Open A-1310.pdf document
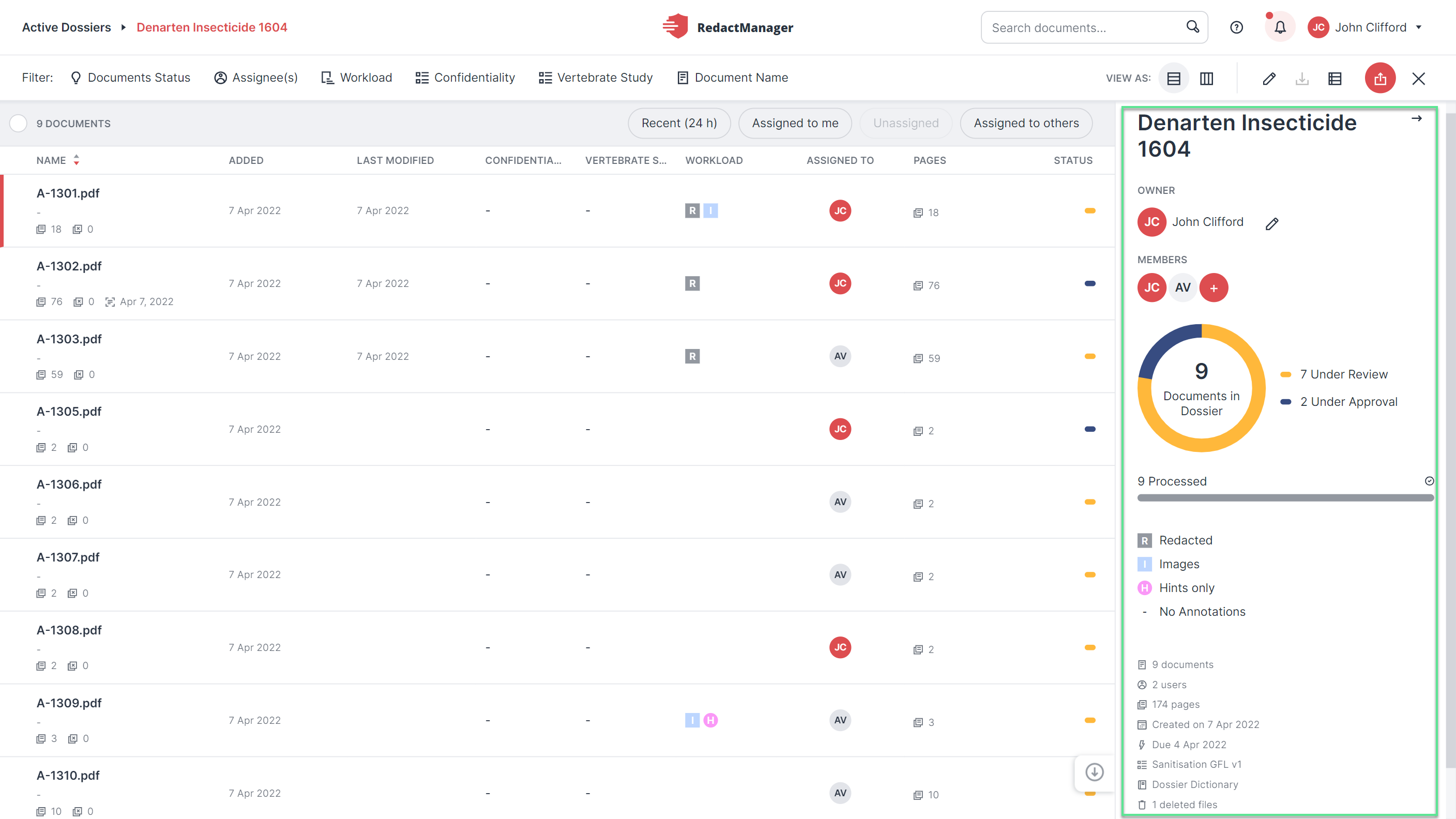This screenshot has width=1456, height=819. 68,776
